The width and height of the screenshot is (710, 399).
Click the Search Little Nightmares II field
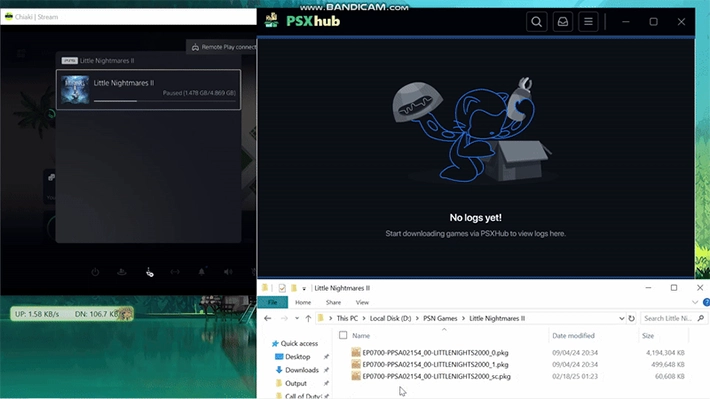[668, 318]
